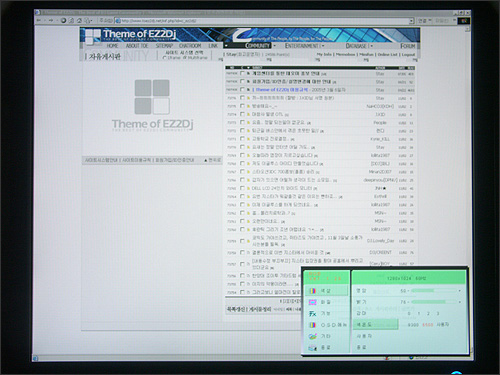Expand the Database menu dropdown arrow
This screenshot has height=375, width=500.
[372, 46]
